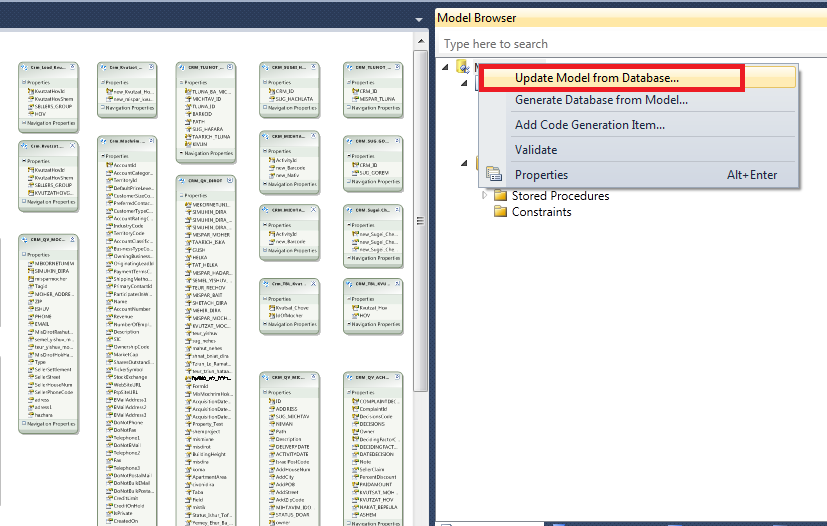
Task: Open Properties from the context menu
Action: click(x=541, y=175)
